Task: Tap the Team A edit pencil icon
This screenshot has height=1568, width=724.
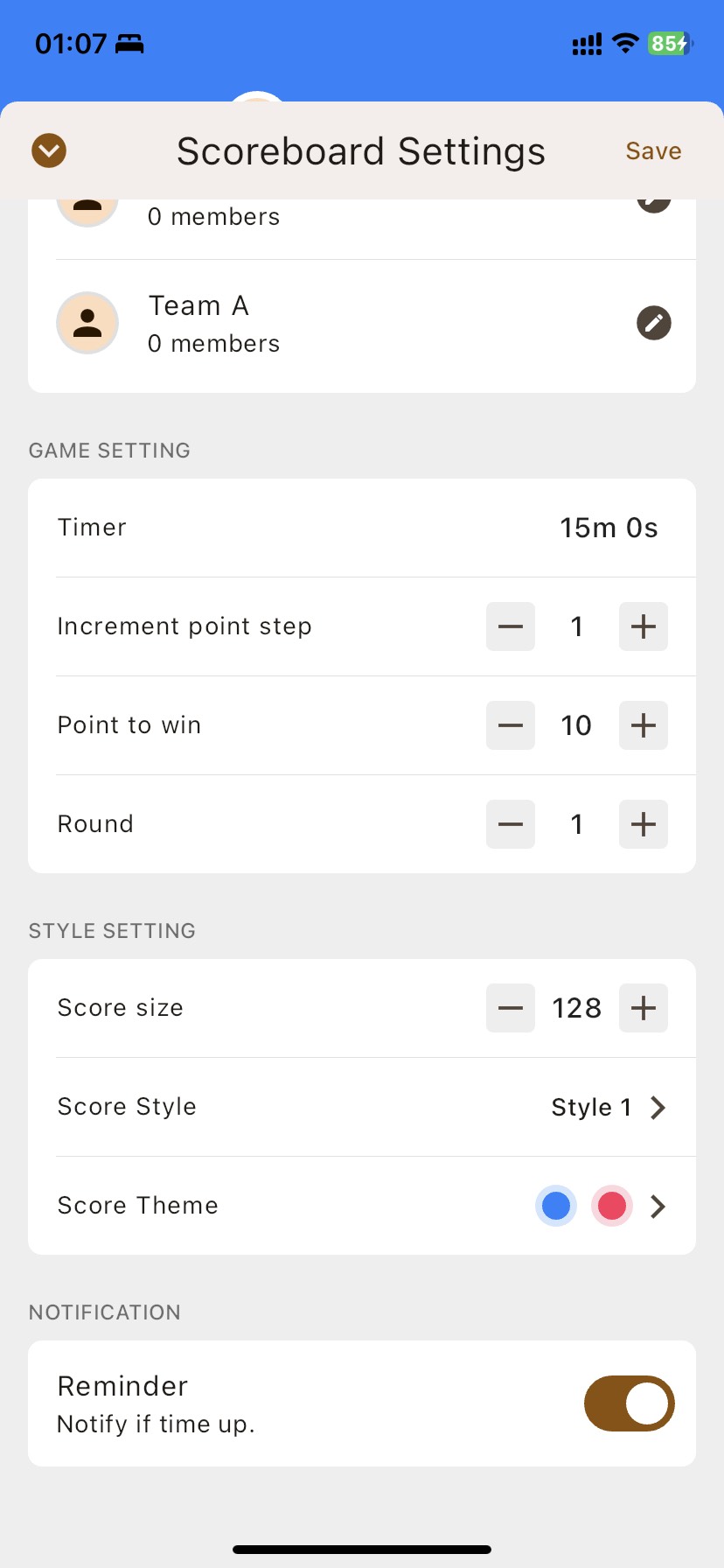Action: coord(653,323)
